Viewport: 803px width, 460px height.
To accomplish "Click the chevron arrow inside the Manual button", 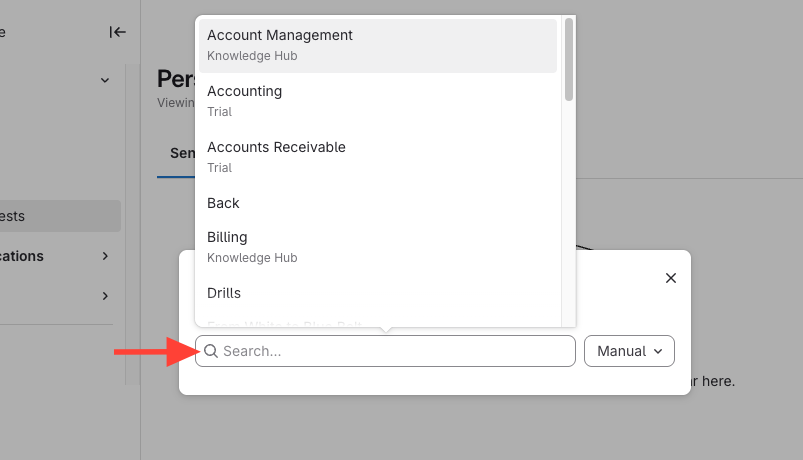I will (x=657, y=351).
